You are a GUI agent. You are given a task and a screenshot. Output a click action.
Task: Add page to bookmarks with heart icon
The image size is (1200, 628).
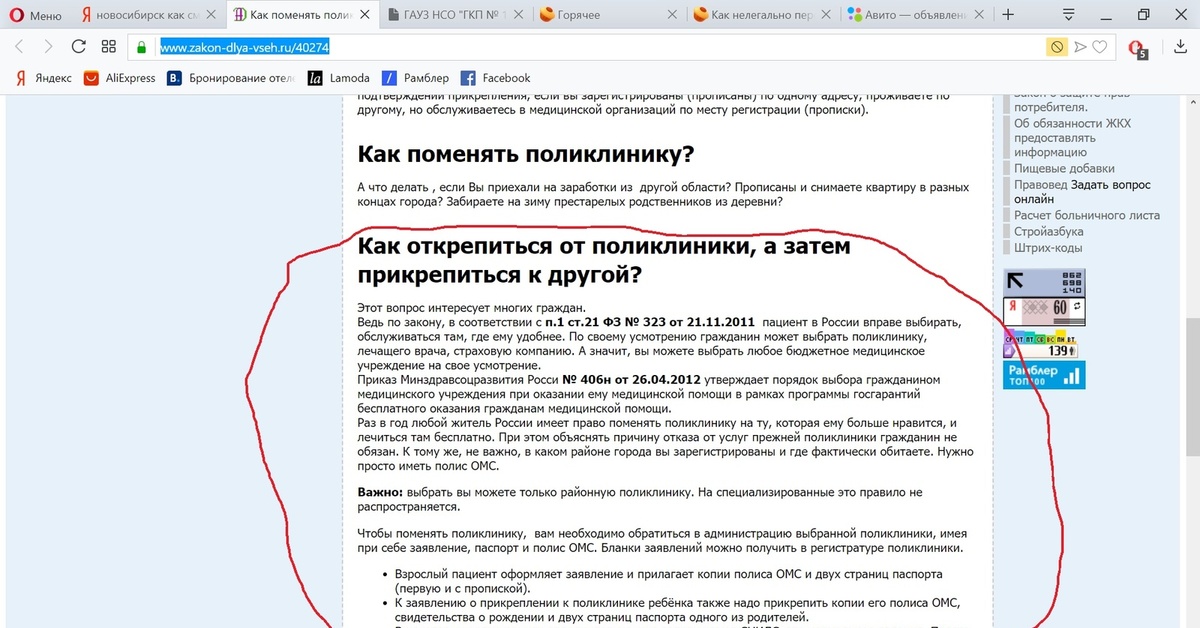[1100, 47]
